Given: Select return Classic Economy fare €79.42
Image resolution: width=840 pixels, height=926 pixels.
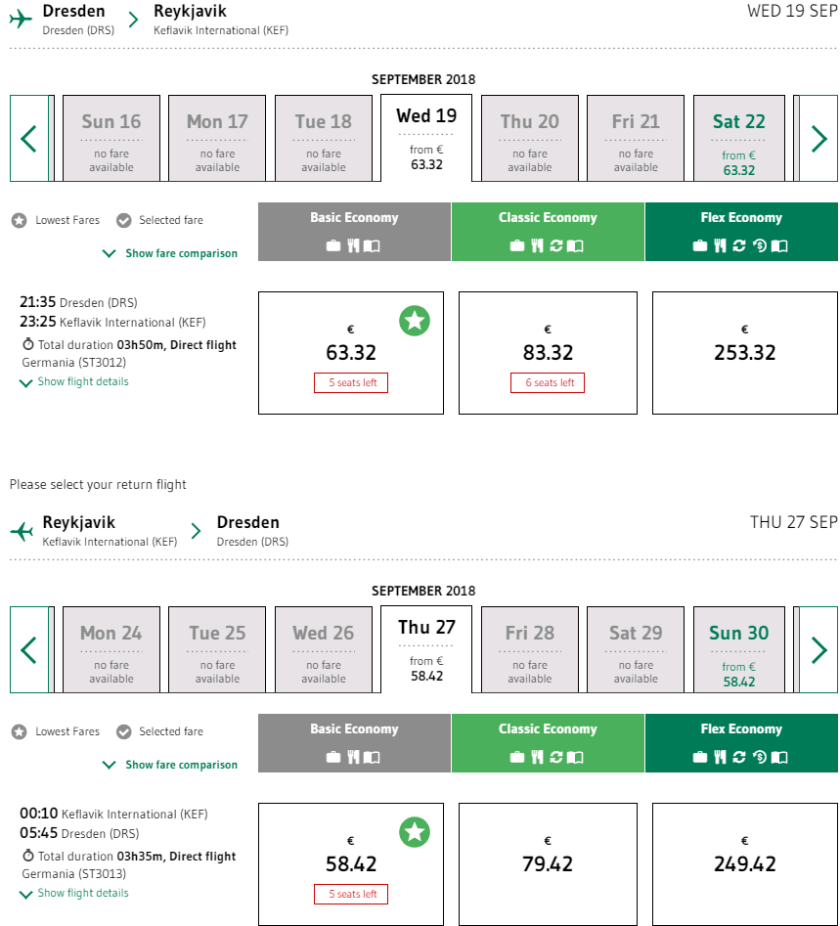Looking at the screenshot, I should pyautogui.click(x=547, y=864).
